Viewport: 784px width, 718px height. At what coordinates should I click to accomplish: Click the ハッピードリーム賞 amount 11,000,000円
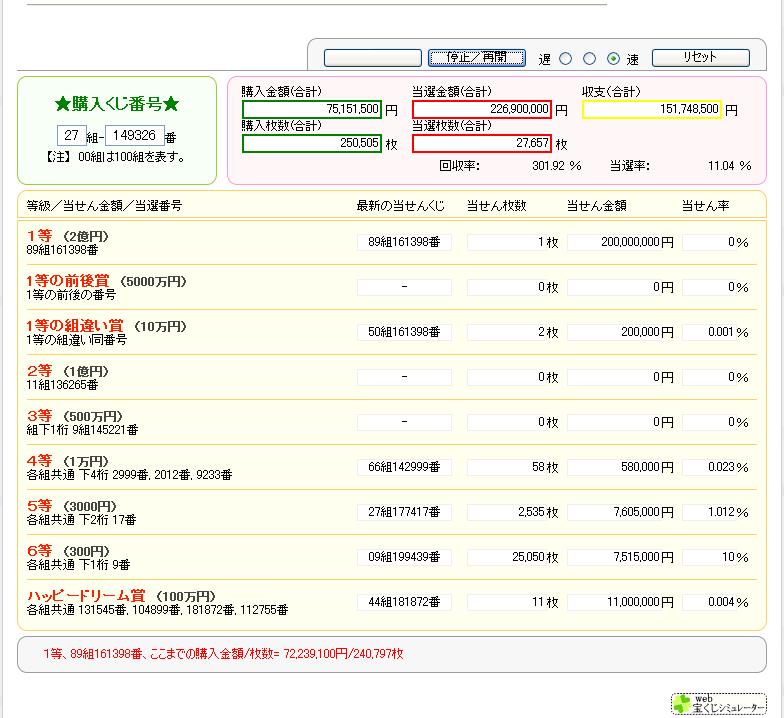coord(621,602)
